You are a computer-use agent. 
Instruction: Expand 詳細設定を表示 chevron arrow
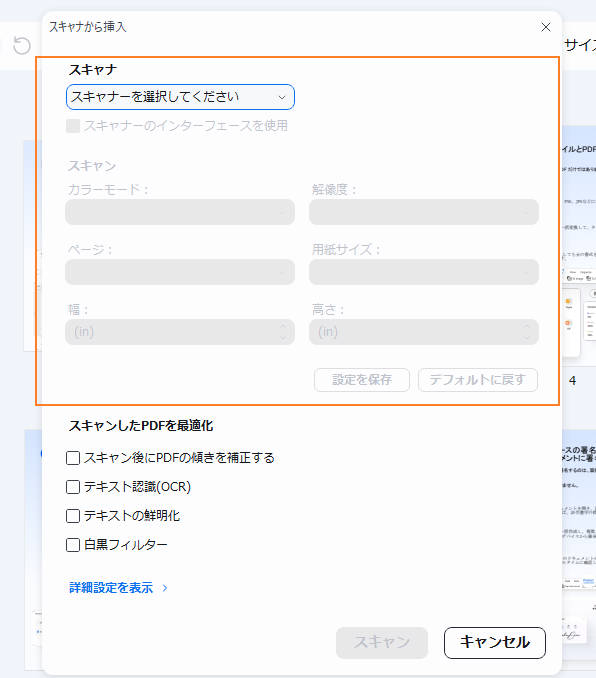(165, 588)
